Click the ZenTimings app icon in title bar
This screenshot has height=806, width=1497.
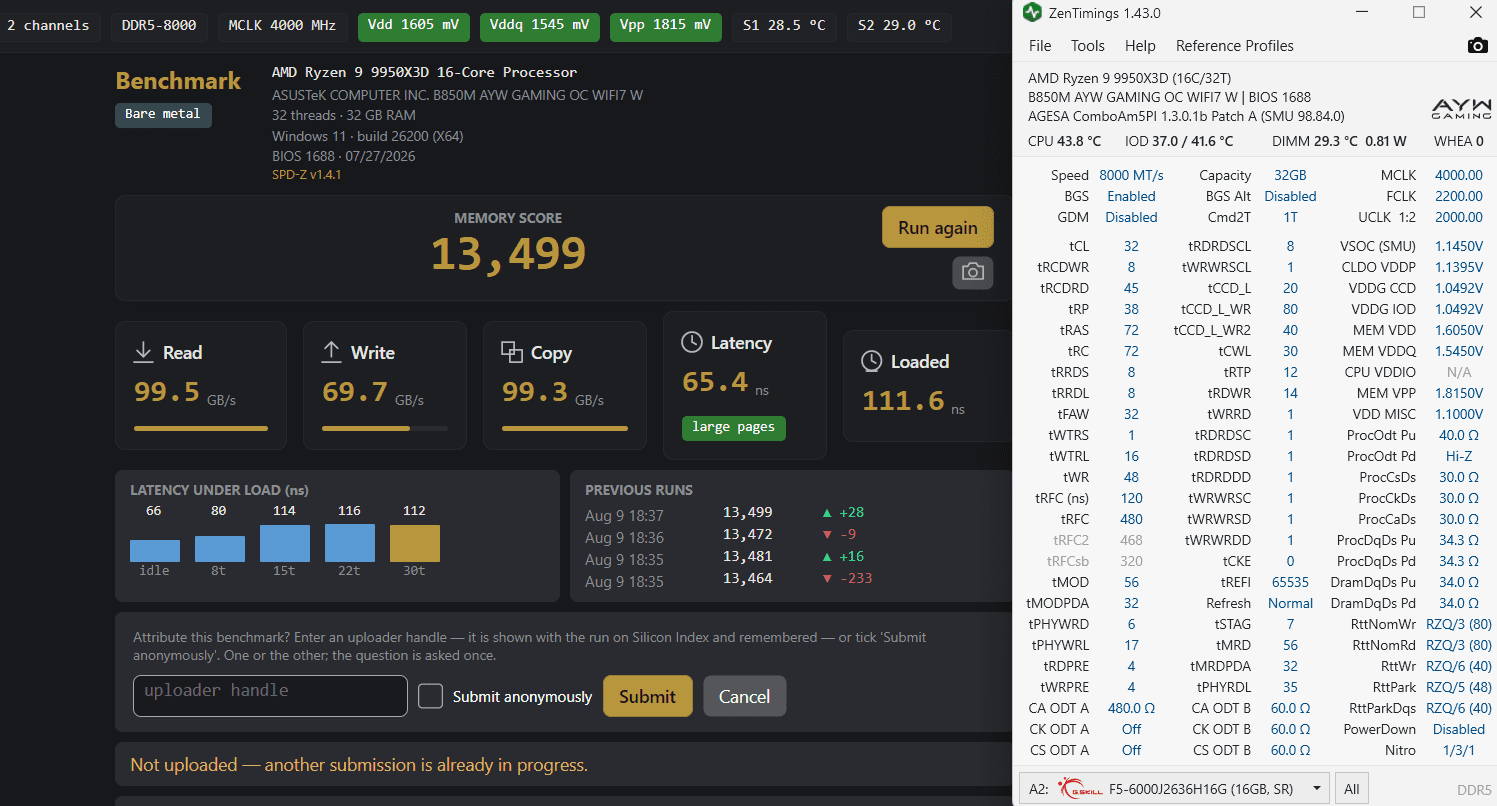pos(1033,13)
